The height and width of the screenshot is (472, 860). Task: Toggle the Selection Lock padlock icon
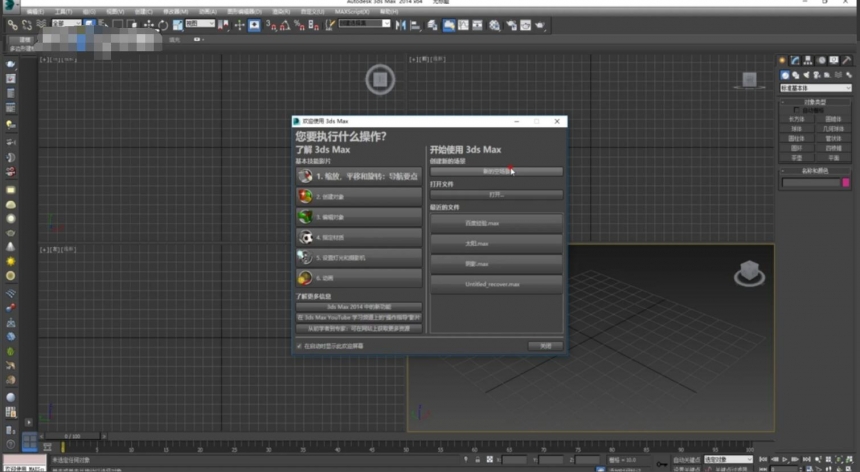[x=478, y=460]
